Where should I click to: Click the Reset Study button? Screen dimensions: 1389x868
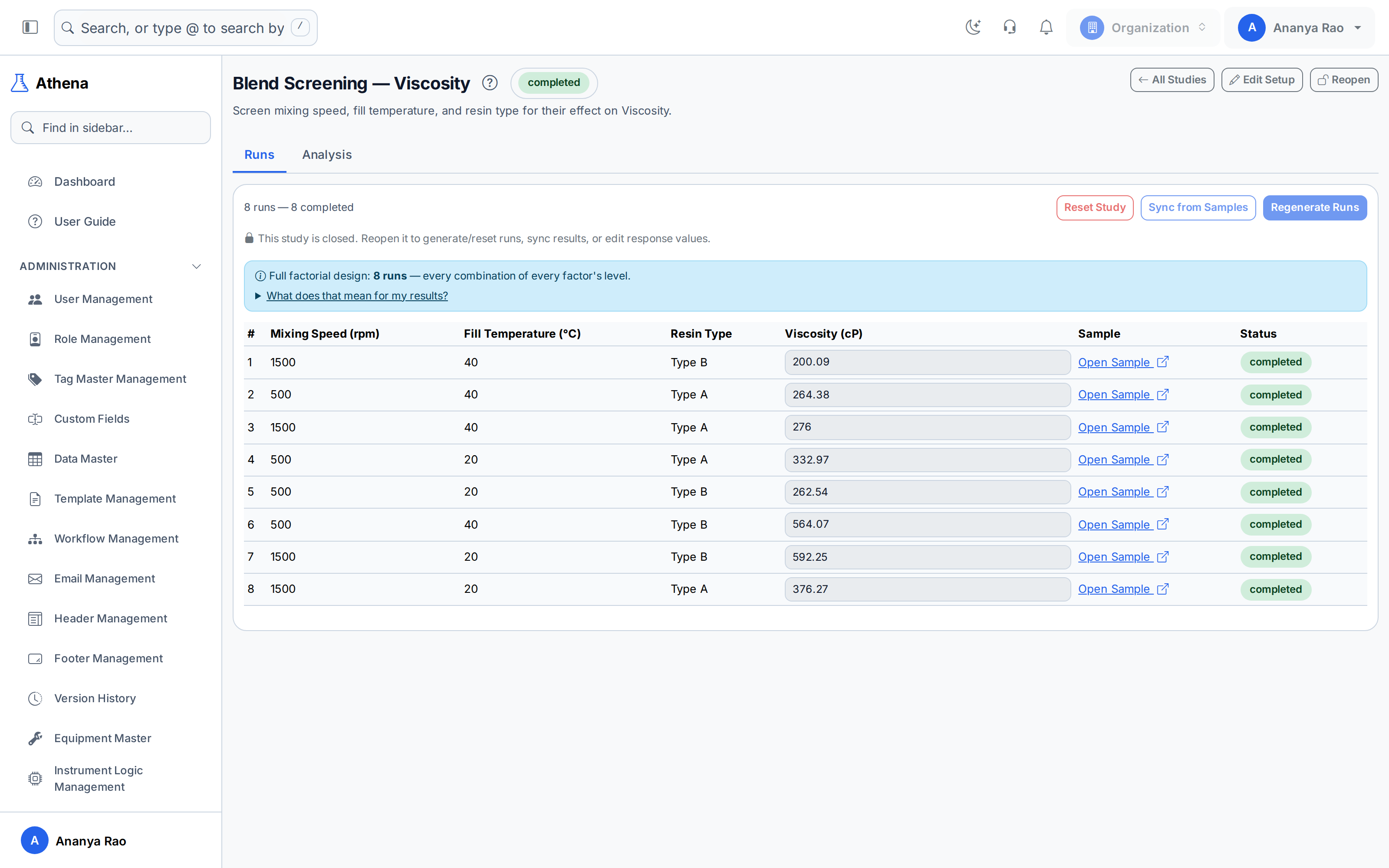tap(1095, 207)
